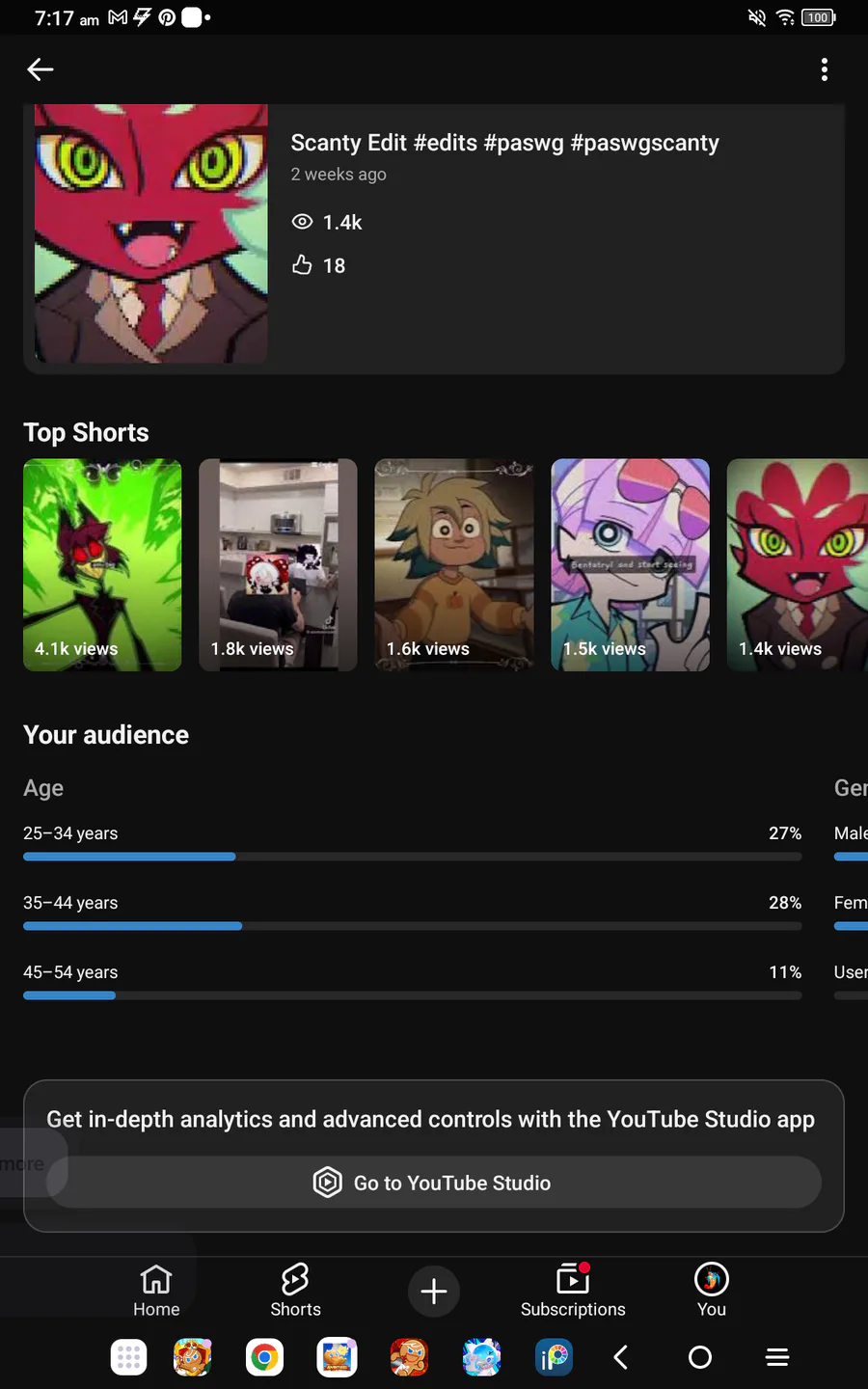
Task: Open the Scanty Edit video thumbnail
Action: pyautogui.click(x=151, y=233)
